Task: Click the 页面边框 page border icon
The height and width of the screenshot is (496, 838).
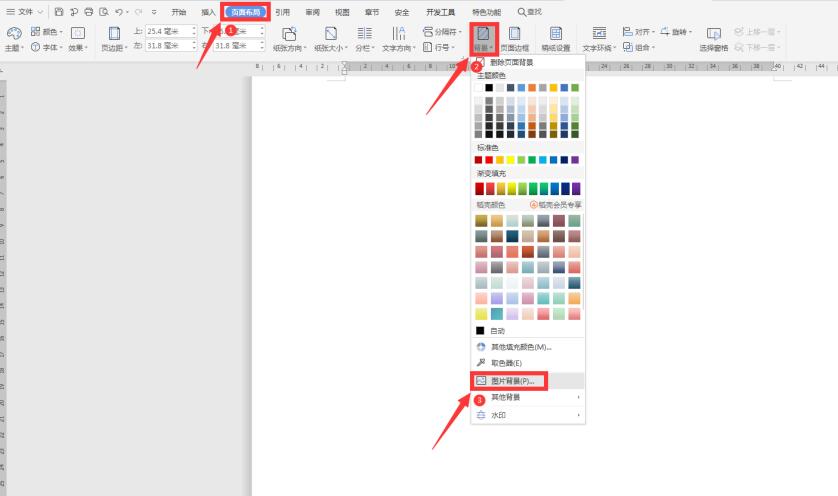Action: click(514, 33)
